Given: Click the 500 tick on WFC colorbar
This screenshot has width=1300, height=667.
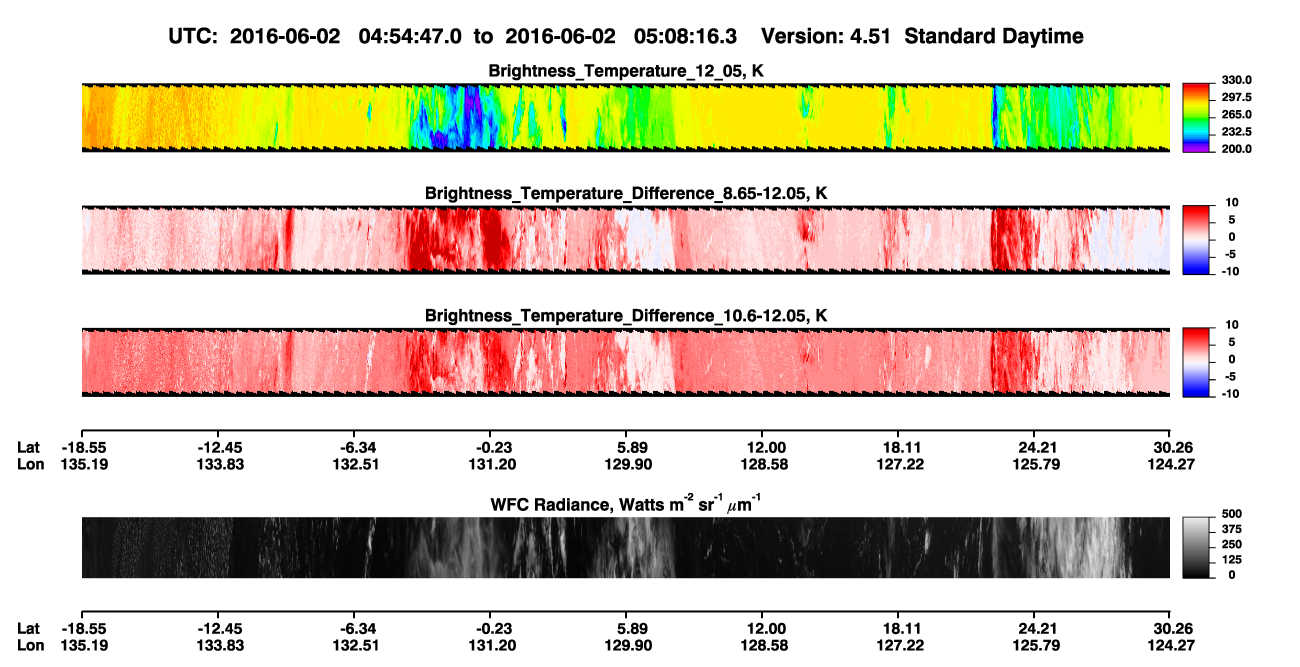Looking at the screenshot, I should pos(1230,513).
